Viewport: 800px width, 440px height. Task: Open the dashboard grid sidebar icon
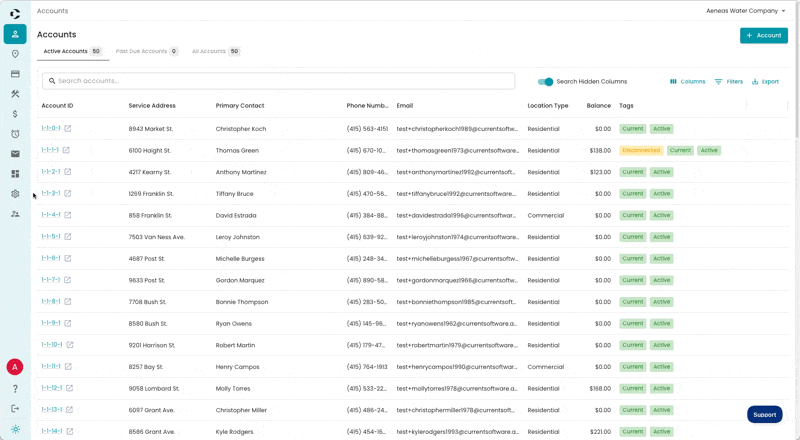(15, 174)
